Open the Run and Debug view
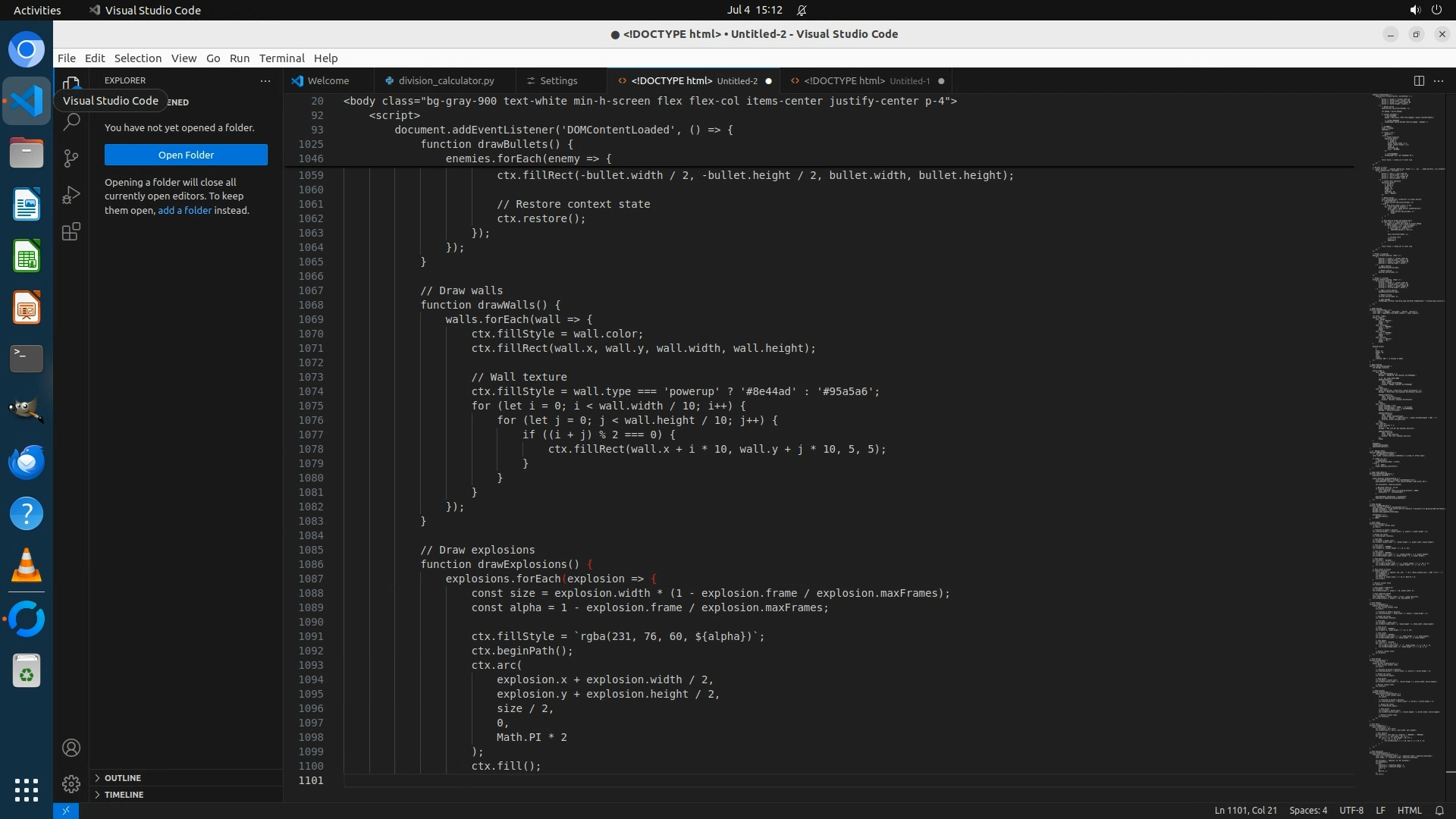 pos(71,195)
